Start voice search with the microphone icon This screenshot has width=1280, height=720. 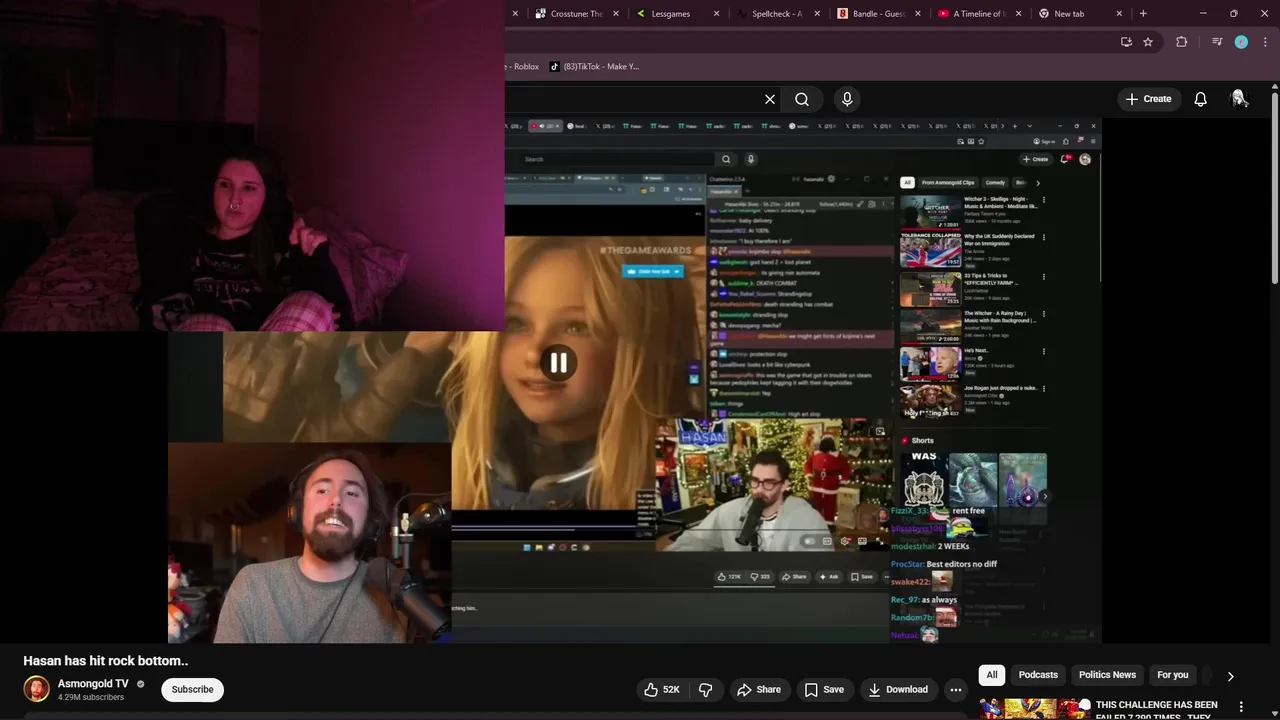coord(847,99)
